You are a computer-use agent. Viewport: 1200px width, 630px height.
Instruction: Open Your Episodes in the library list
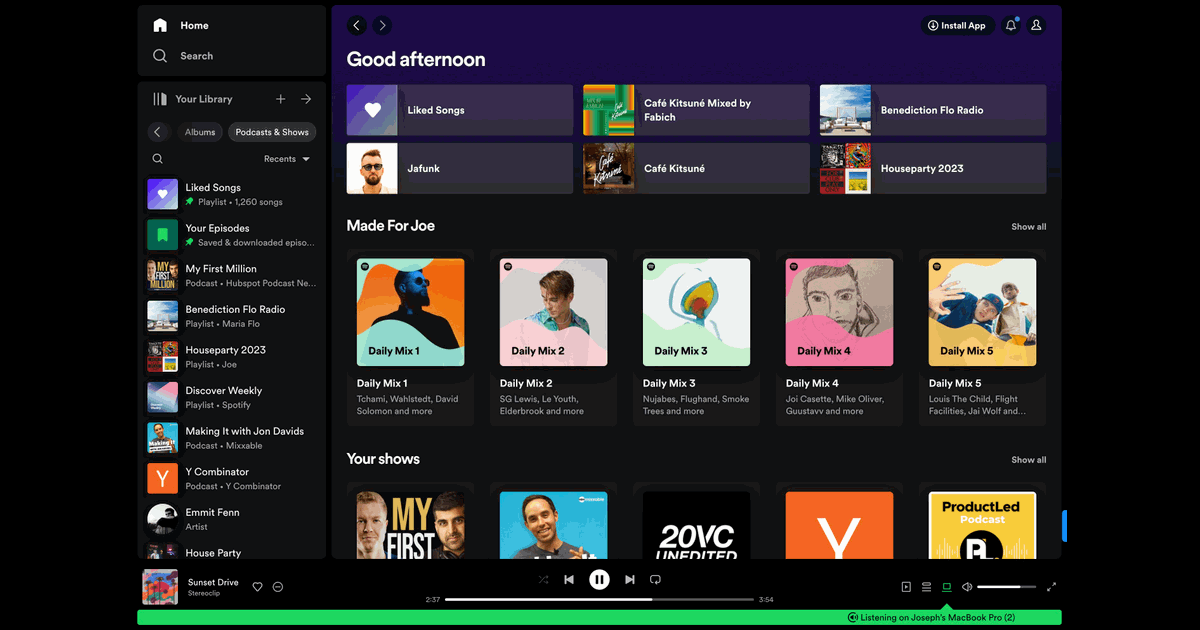point(232,235)
